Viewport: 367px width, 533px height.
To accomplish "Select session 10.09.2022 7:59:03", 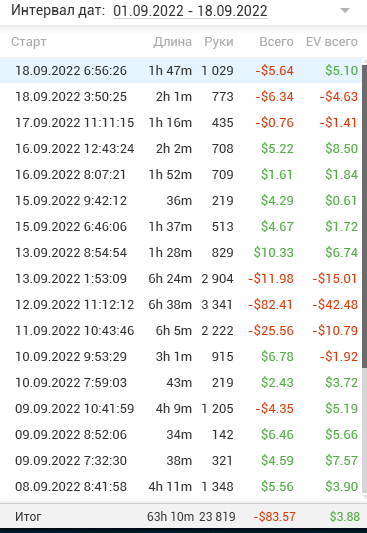I will [181, 382].
